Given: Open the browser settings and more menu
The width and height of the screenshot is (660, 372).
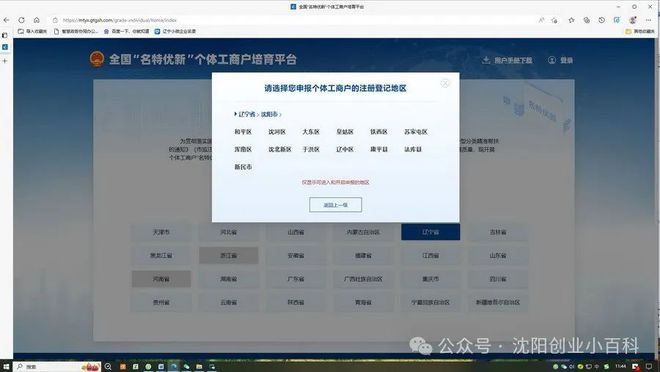Looking at the screenshot, I should (648, 20).
